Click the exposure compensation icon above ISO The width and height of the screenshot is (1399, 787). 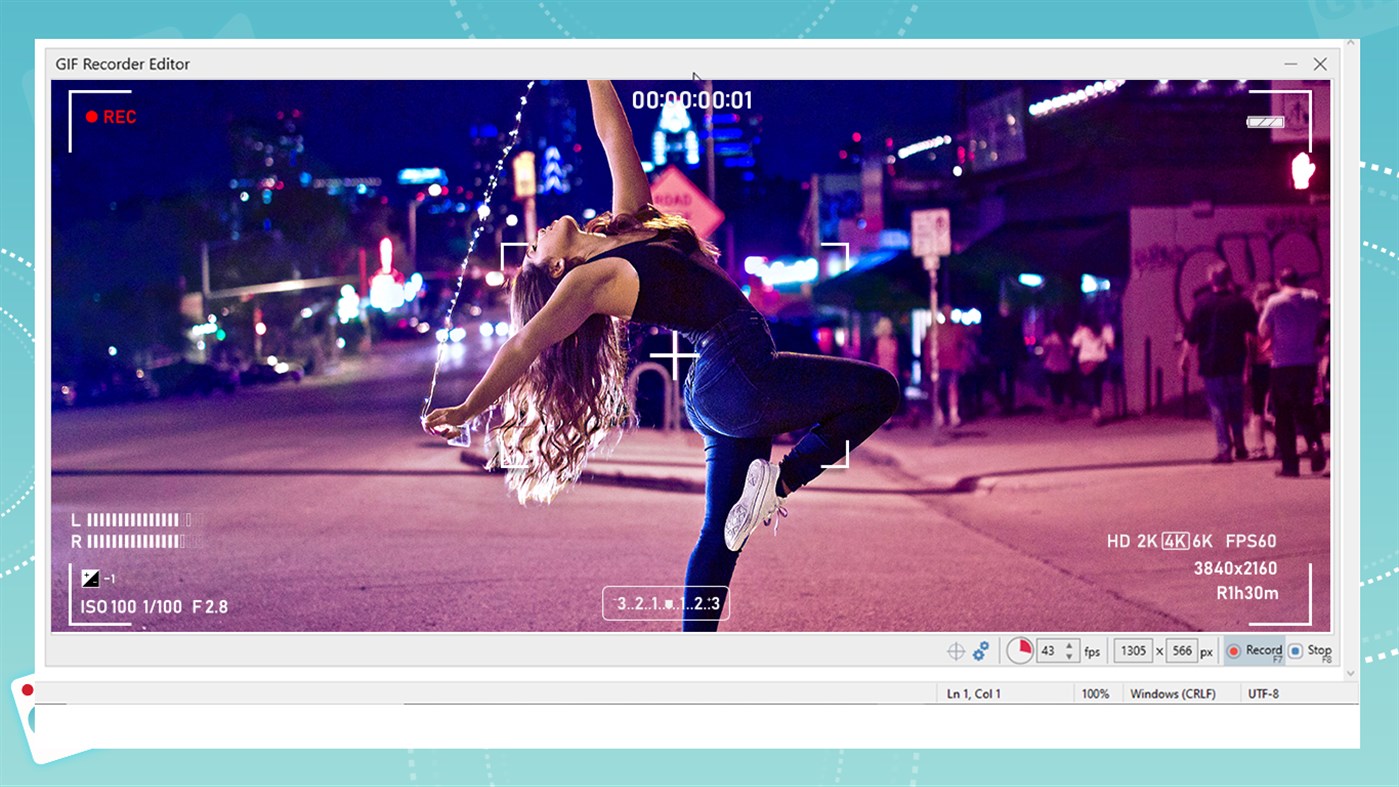(91, 578)
